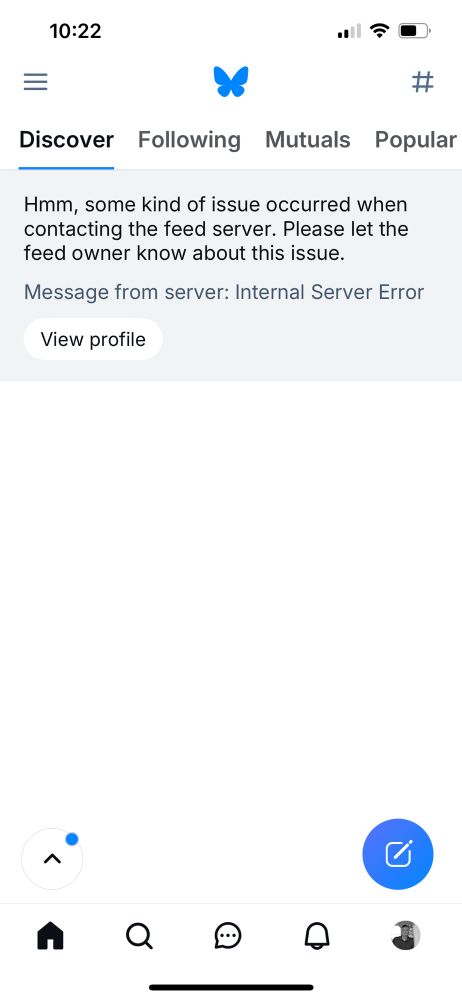Switch to the Following tab
Screen dimensions: 462x1000
190,140
